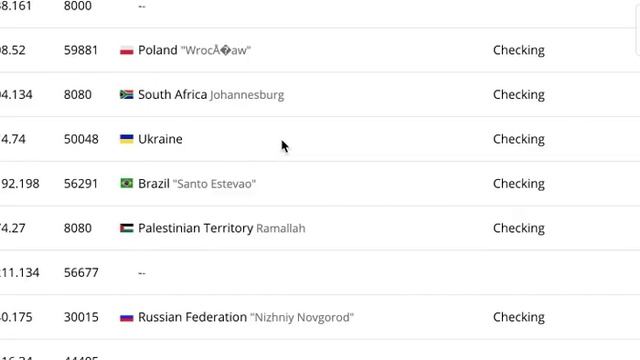Image resolution: width=640 pixels, height=360 pixels.
Task: Click Russian Federation "Nizhniy Novgorod" location
Action: click(x=246, y=317)
